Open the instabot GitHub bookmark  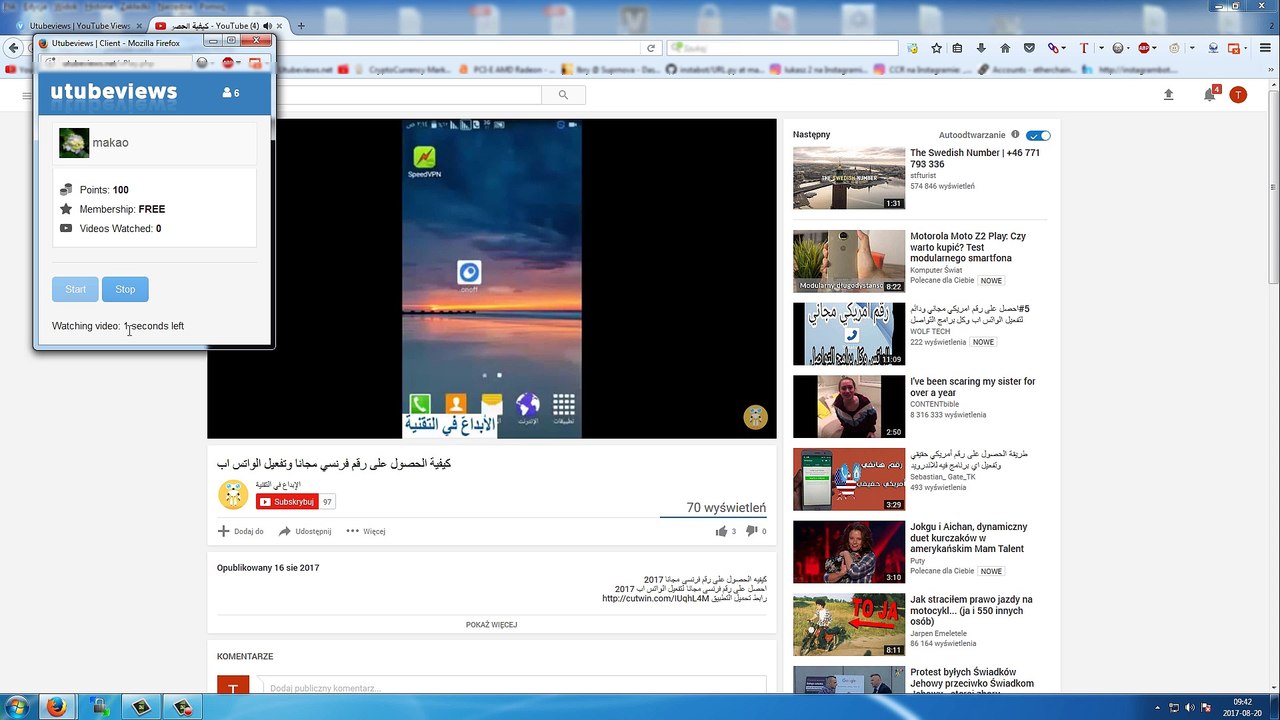(714, 70)
